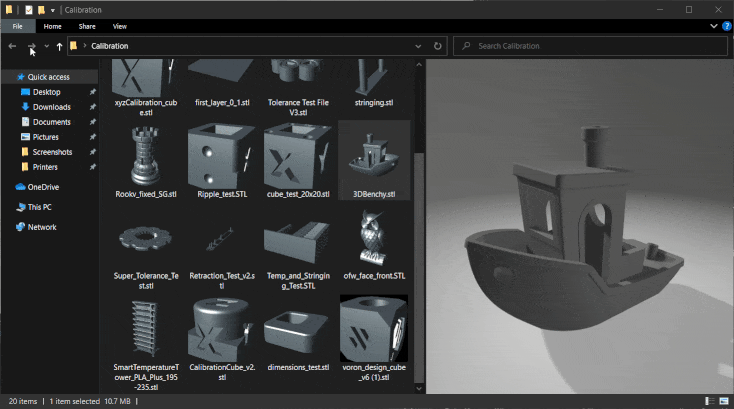734x409 pixels.
Task: Go back with the Back arrow
Action: click(12, 46)
